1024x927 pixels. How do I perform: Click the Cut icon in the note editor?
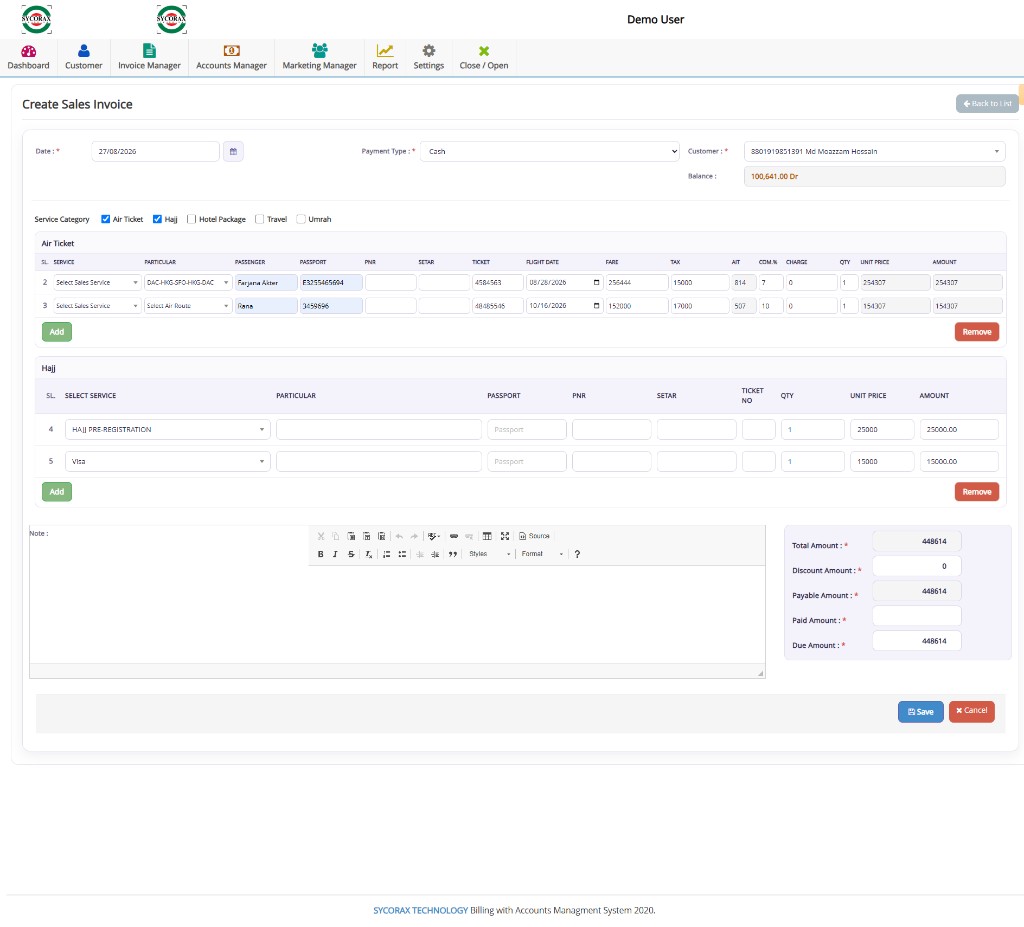coord(321,536)
